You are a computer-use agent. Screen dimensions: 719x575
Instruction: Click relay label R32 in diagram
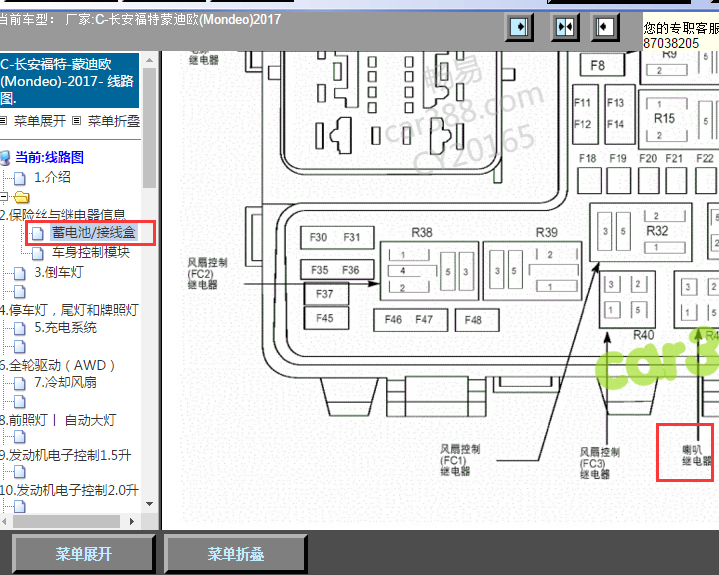(x=657, y=231)
